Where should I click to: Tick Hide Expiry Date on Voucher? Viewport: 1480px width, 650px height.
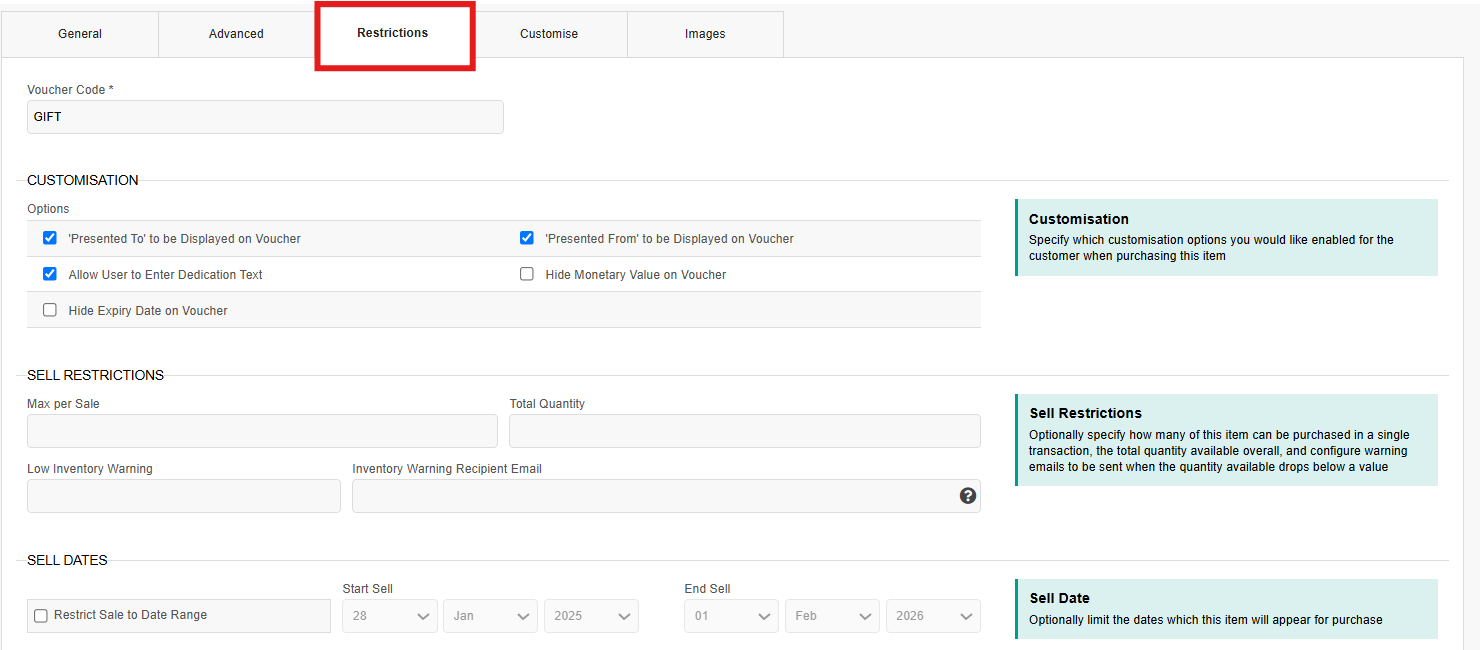click(x=50, y=310)
